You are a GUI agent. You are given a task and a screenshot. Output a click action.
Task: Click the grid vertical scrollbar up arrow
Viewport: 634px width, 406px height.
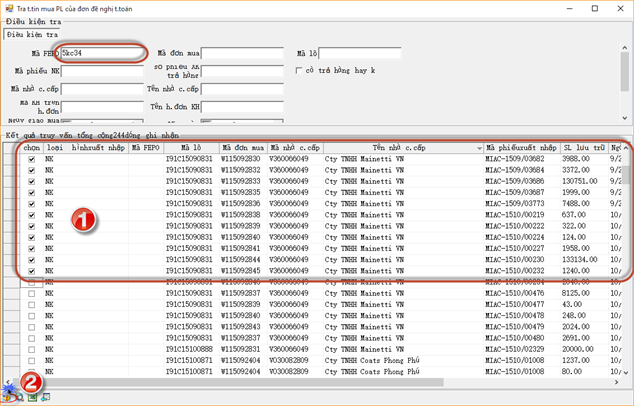coord(626,148)
